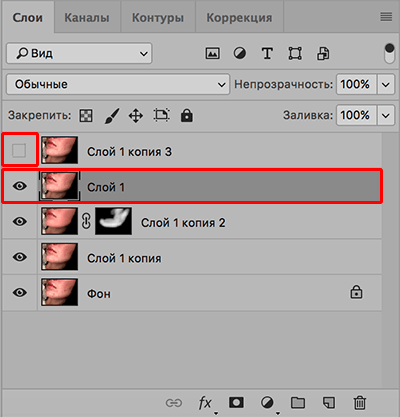Screen dimensions: 400x417
Task: Lock position move arrows icon
Action: pyautogui.click(x=136, y=116)
